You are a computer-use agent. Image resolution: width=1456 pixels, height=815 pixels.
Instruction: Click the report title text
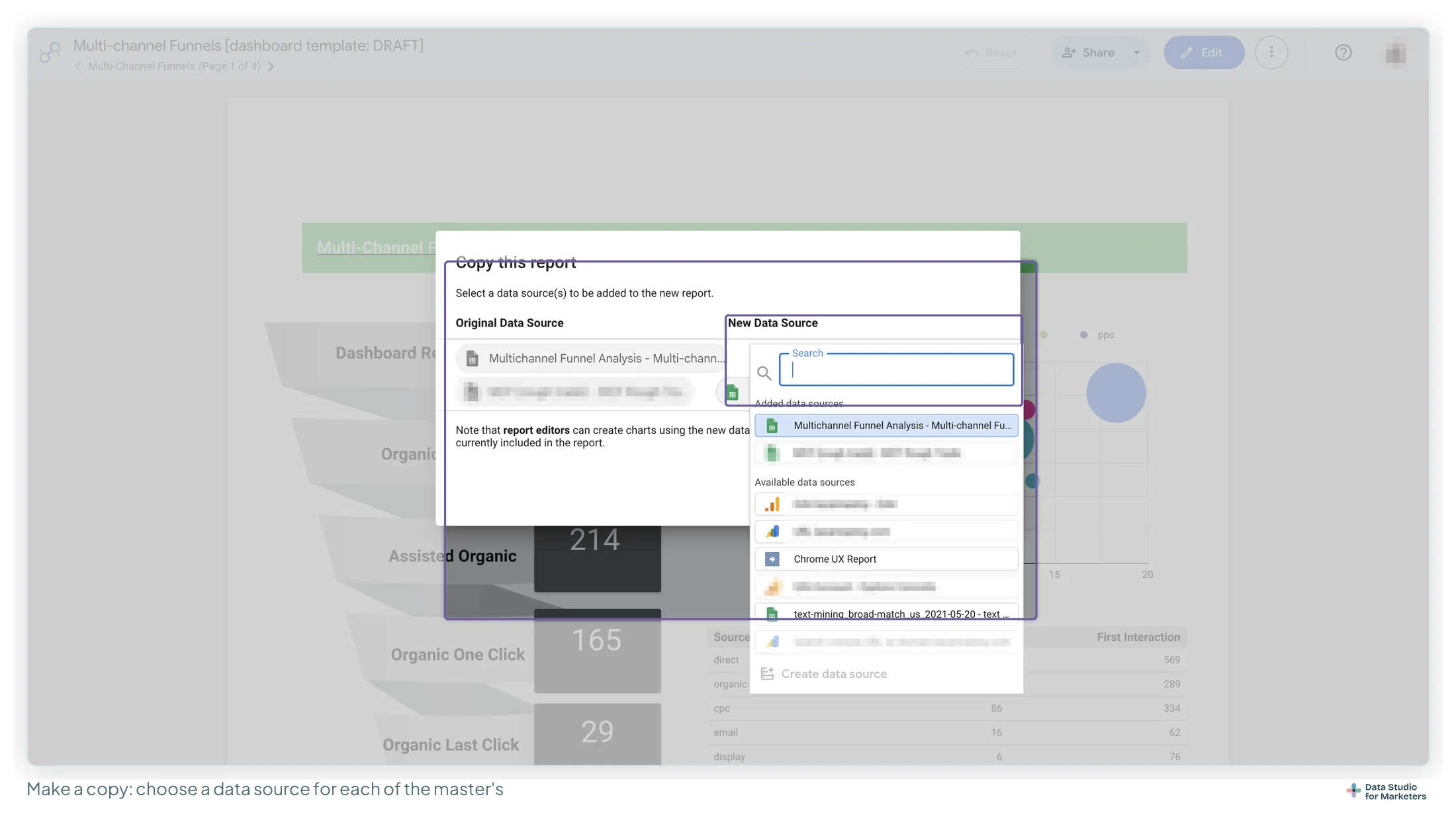[248, 45]
